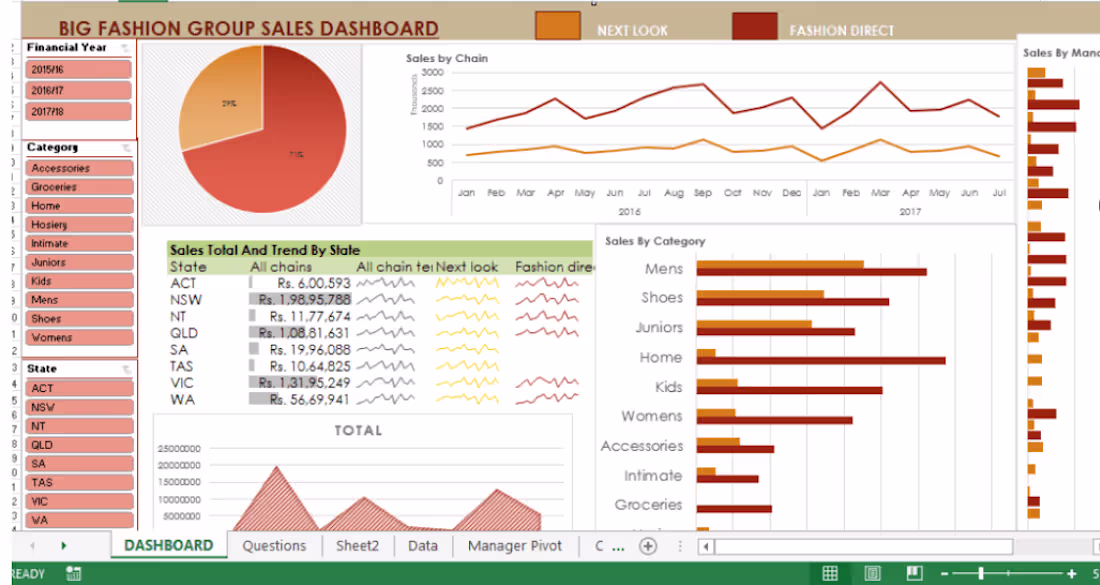Switch to the Data sheet tab

423,546
